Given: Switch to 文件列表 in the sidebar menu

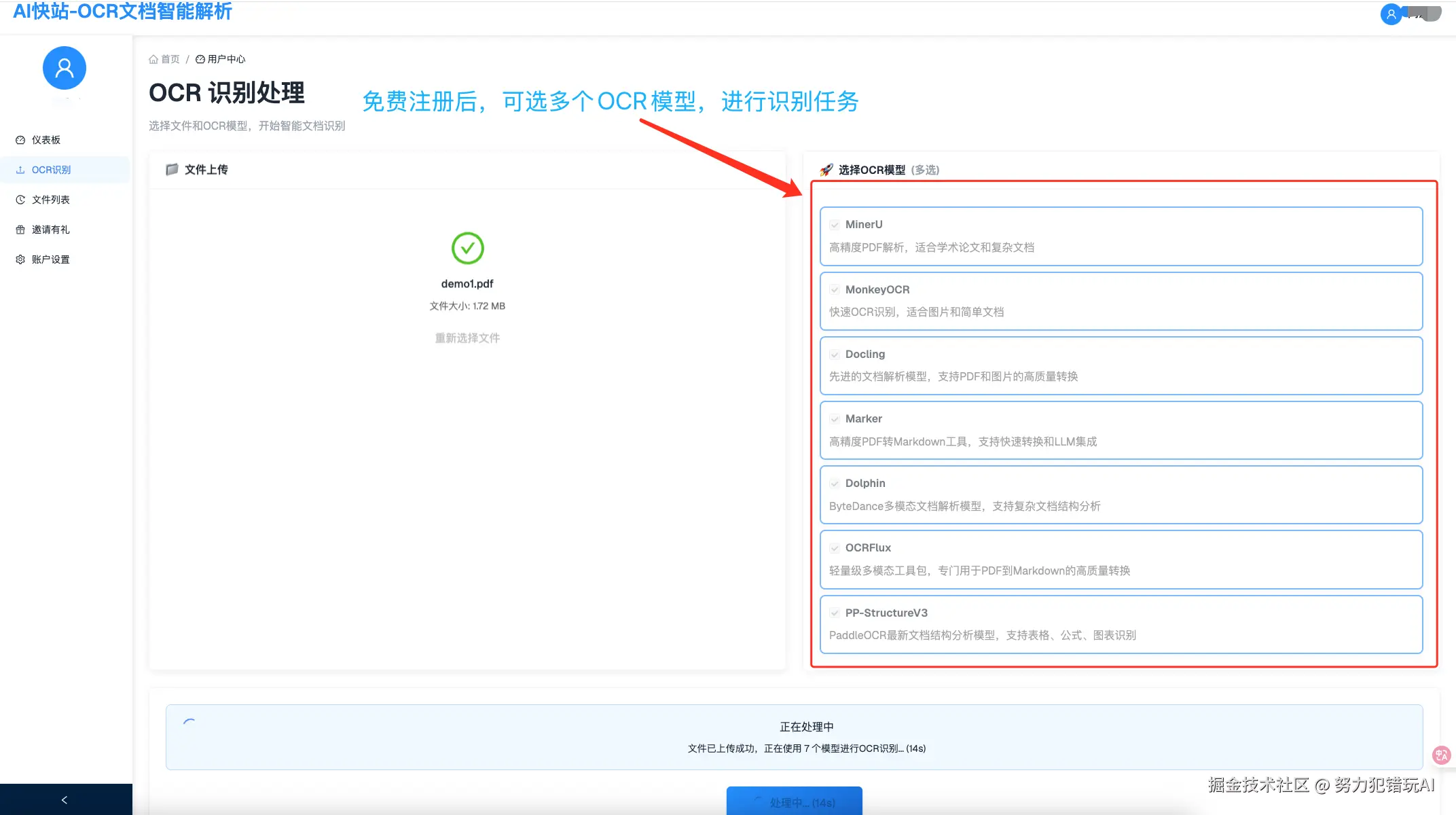Looking at the screenshot, I should point(50,199).
